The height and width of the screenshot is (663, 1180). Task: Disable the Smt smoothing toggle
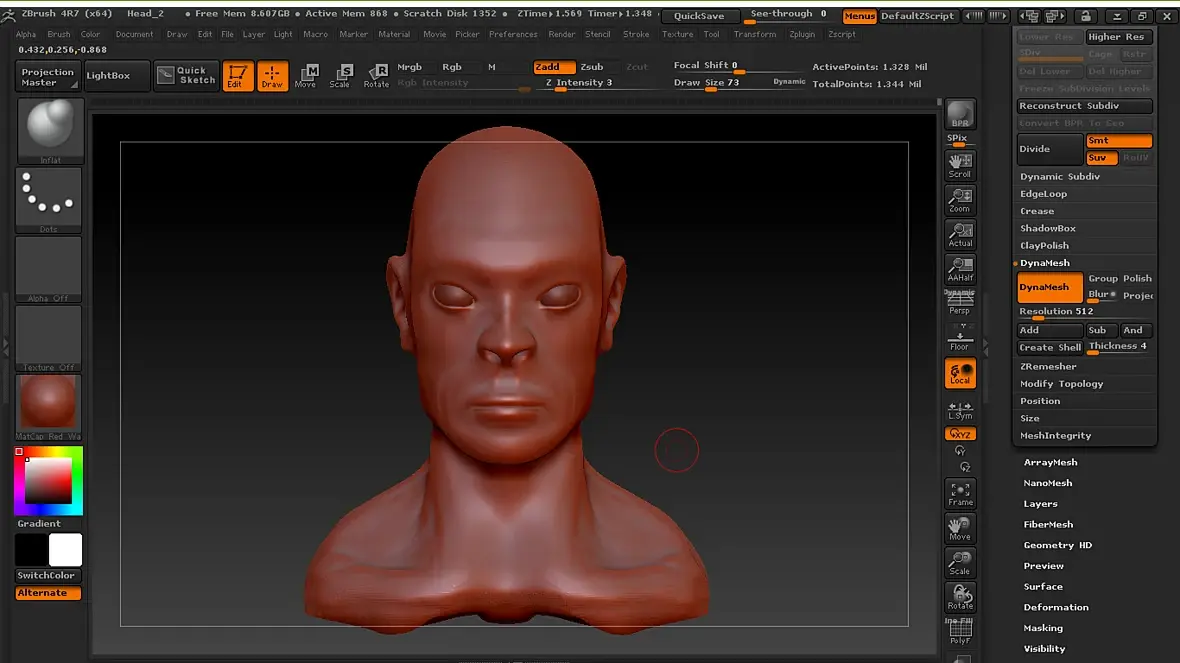[1119, 141]
